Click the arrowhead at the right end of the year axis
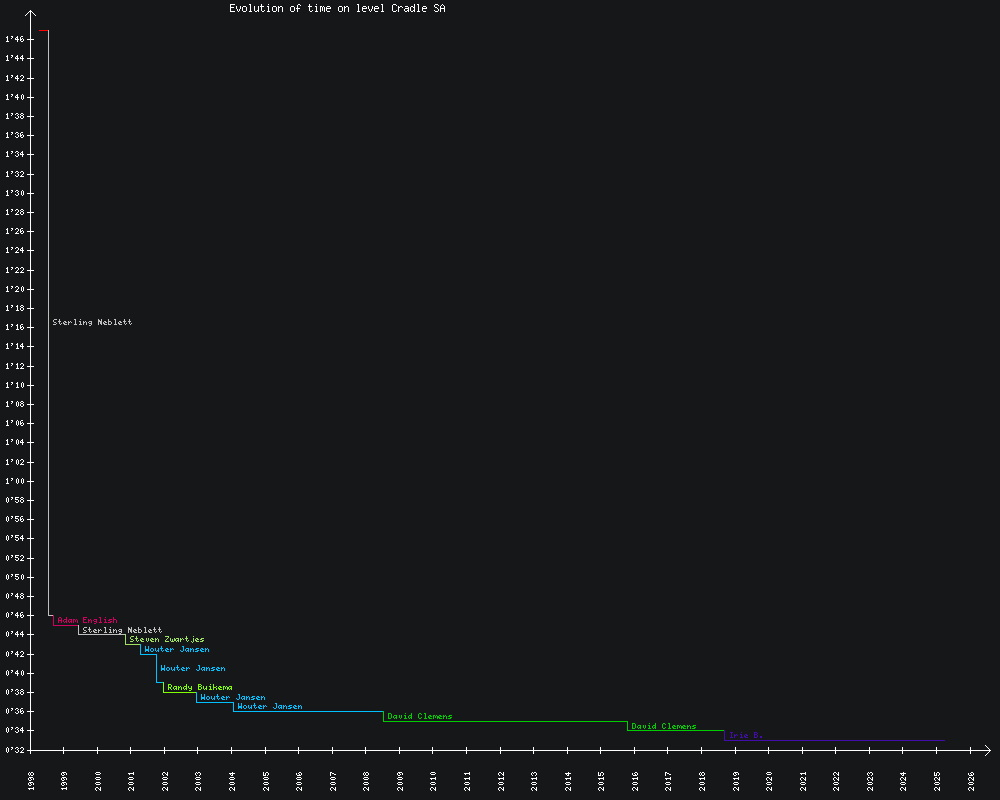The image size is (1000, 800). [x=986, y=749]
